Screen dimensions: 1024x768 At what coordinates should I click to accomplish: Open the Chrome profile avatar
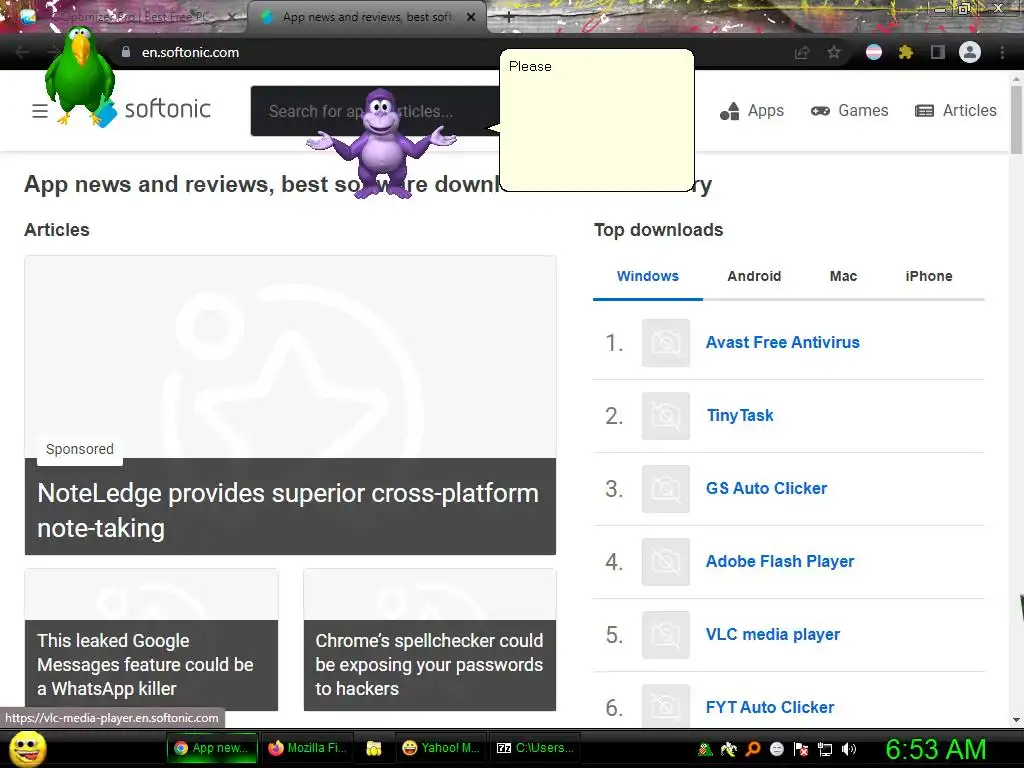[x=970, y=52]
